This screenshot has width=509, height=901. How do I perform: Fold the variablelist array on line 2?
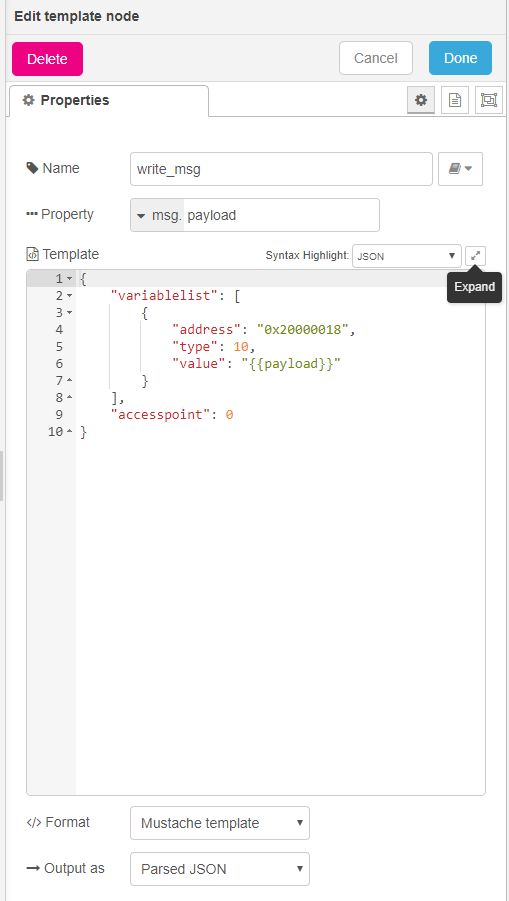pos(70,296)
